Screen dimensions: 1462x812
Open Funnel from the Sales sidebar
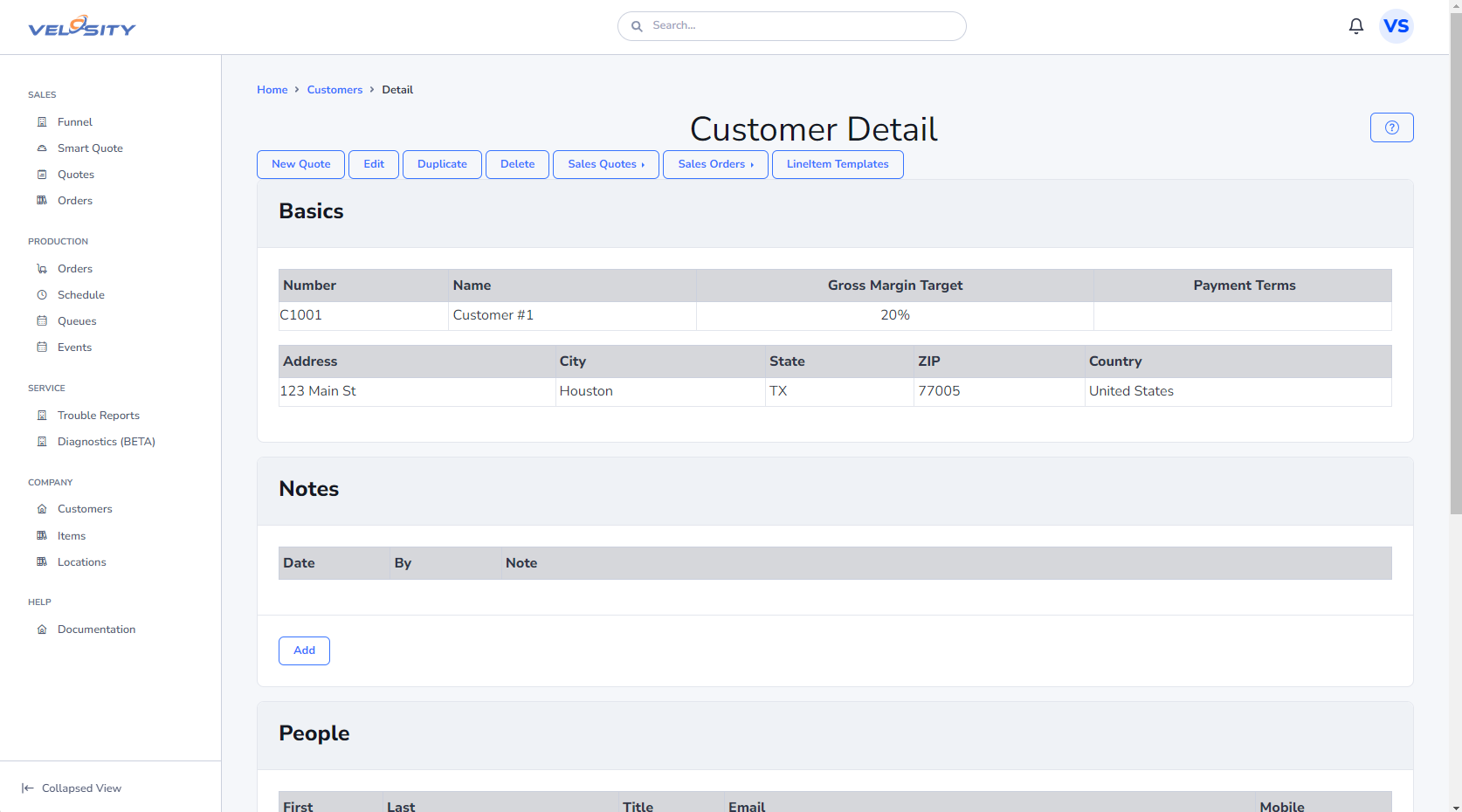[x=74, y=122]
